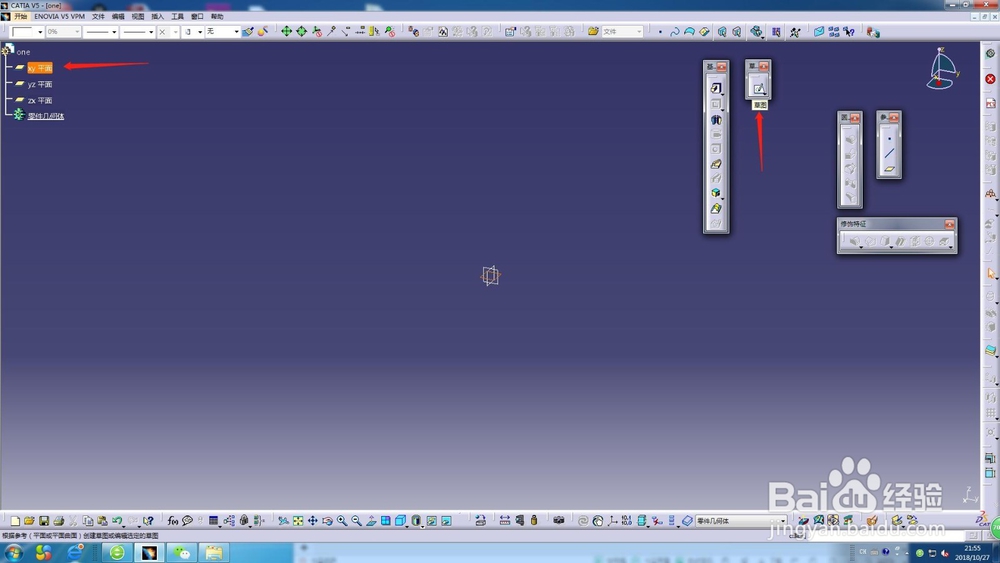1000x563 pixels.
Task: Open the 开始 (Start) menu
Action: pos(20,17)
